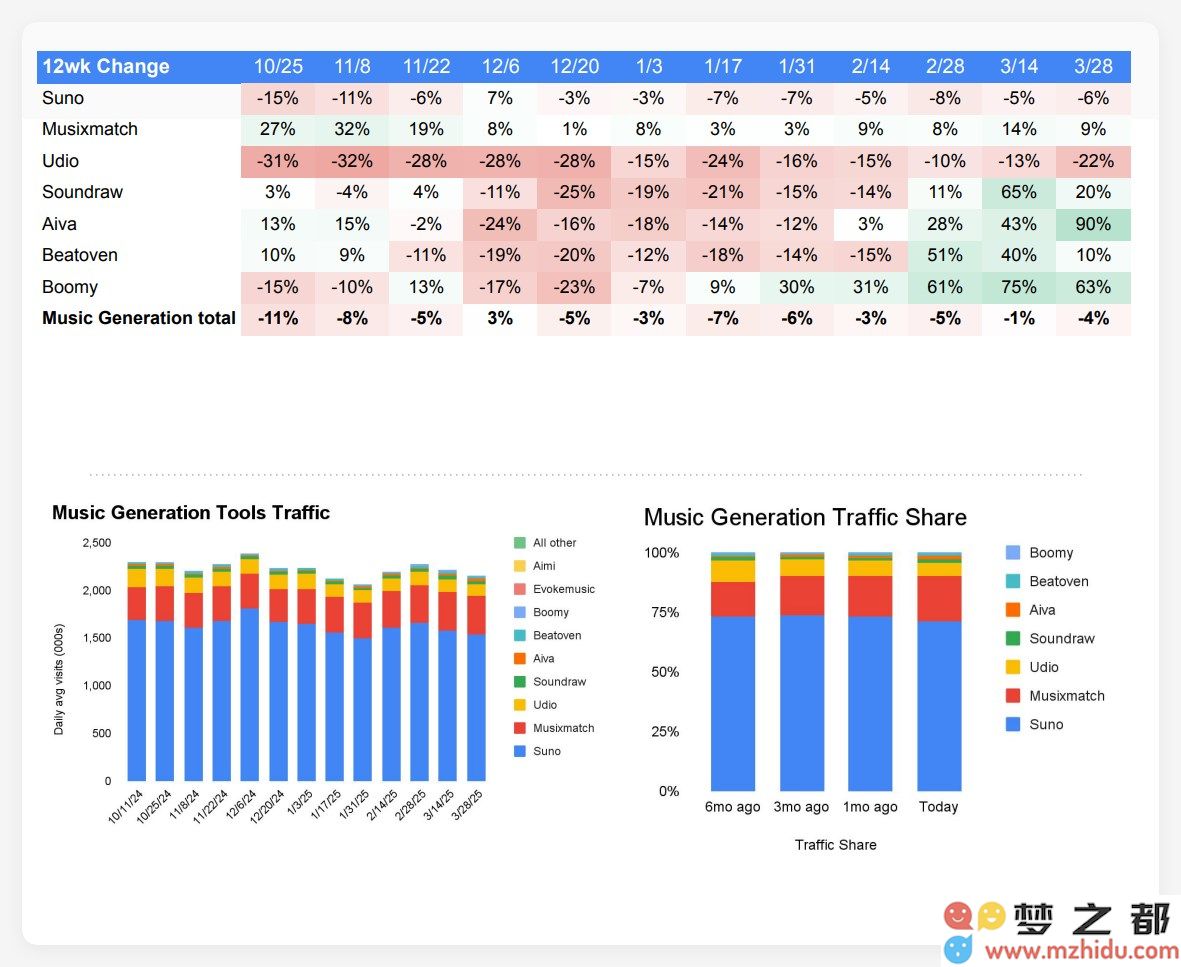Click the 'Traffic Share' x-axis title
This screenshot has width=1181, height=967.
pos(835,845)
